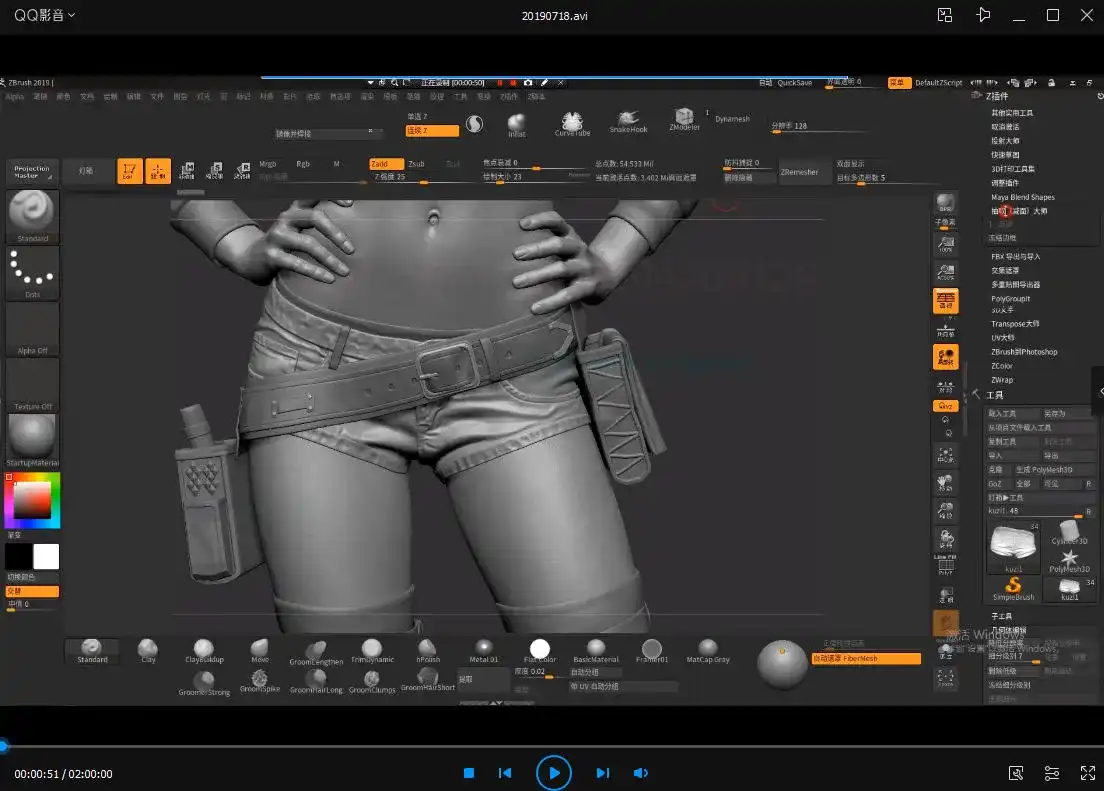Open the Transpose大师 plugin entry
The height and width of the screenshot is (791, 1104).
pos(1015,324)
